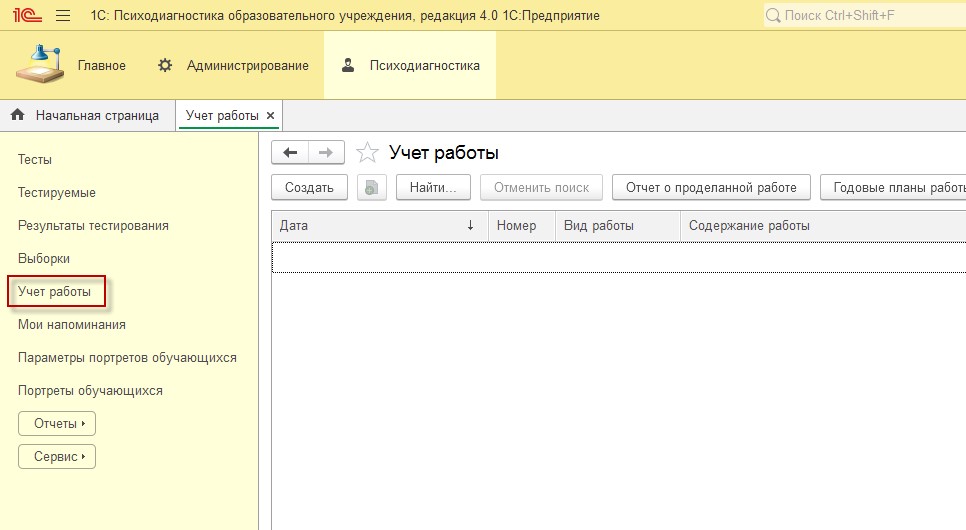This screenshot has height=530, width=966.
Task: Open Тесты in the sidebar
Action: 34,159
